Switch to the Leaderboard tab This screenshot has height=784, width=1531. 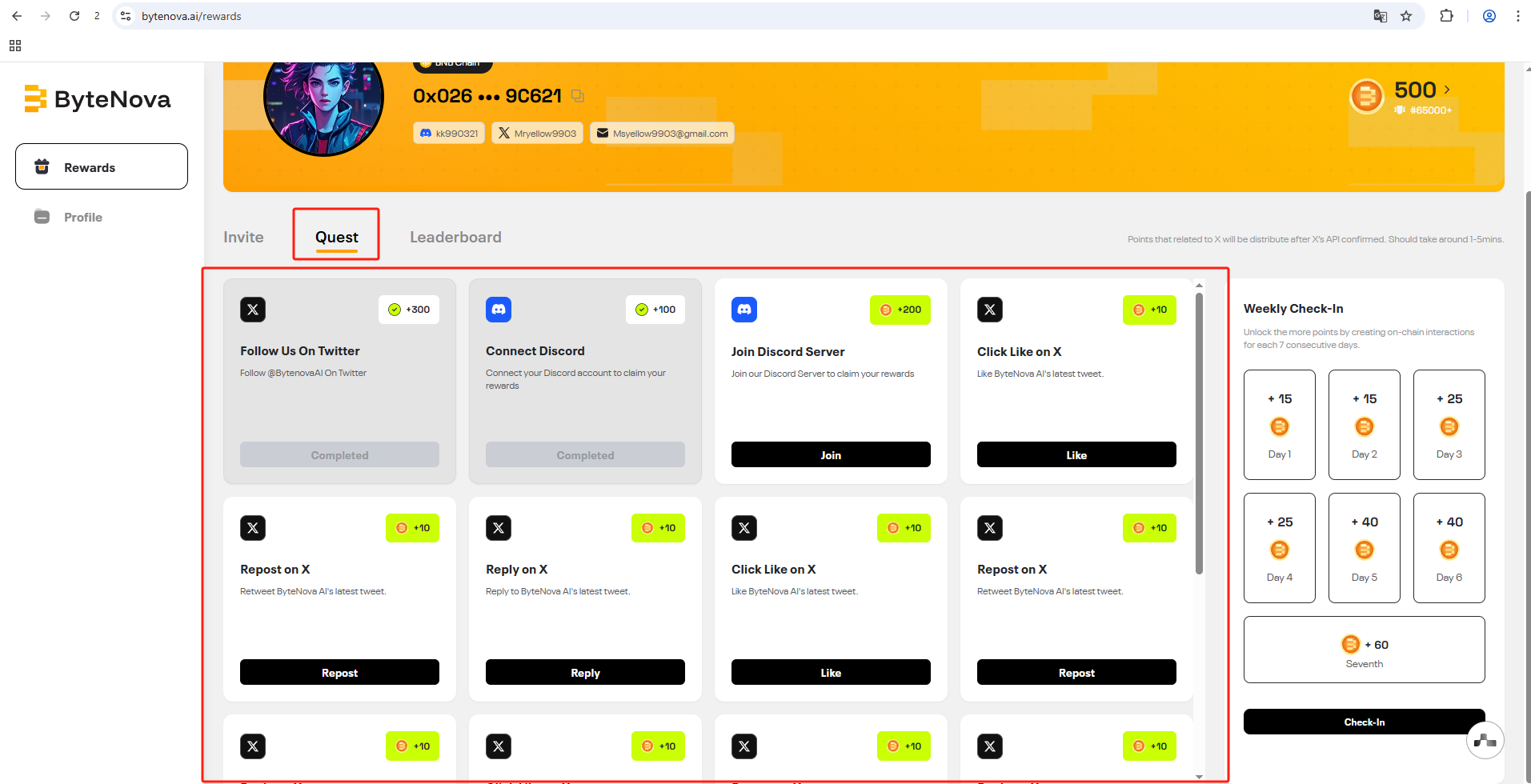455,237
